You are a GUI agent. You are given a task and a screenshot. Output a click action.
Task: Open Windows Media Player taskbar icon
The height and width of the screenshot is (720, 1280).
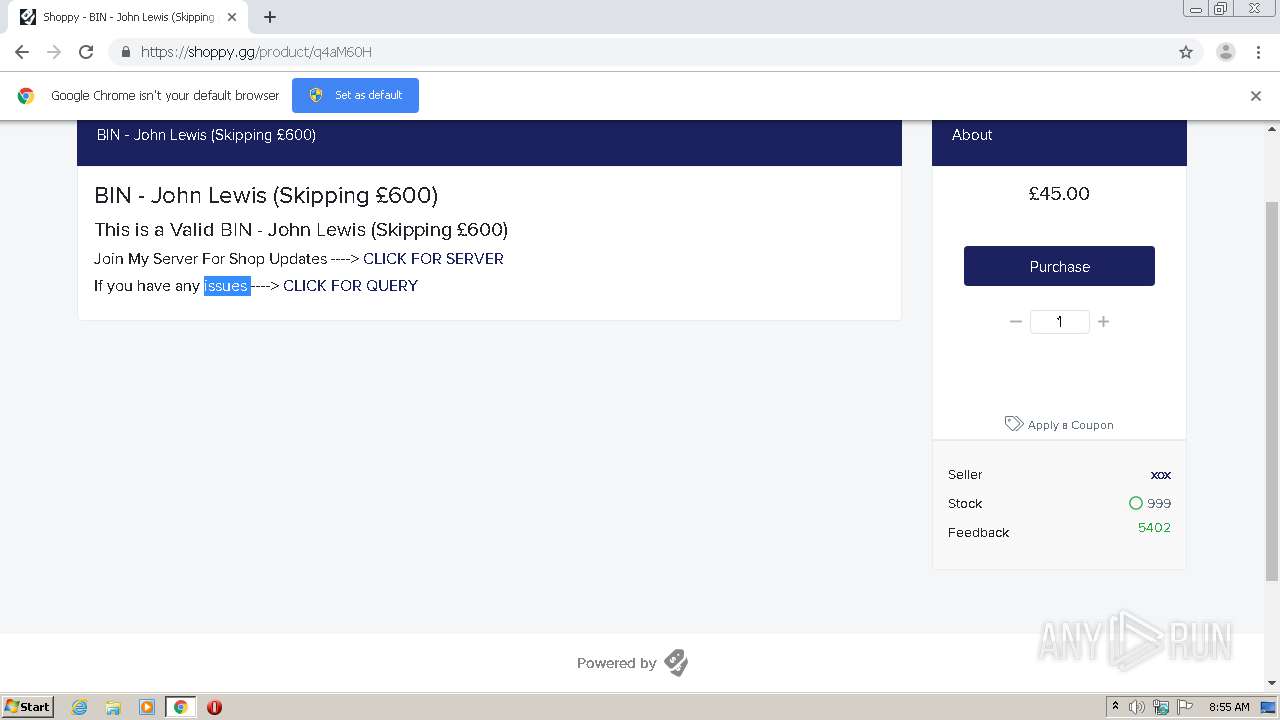[146, 707]
